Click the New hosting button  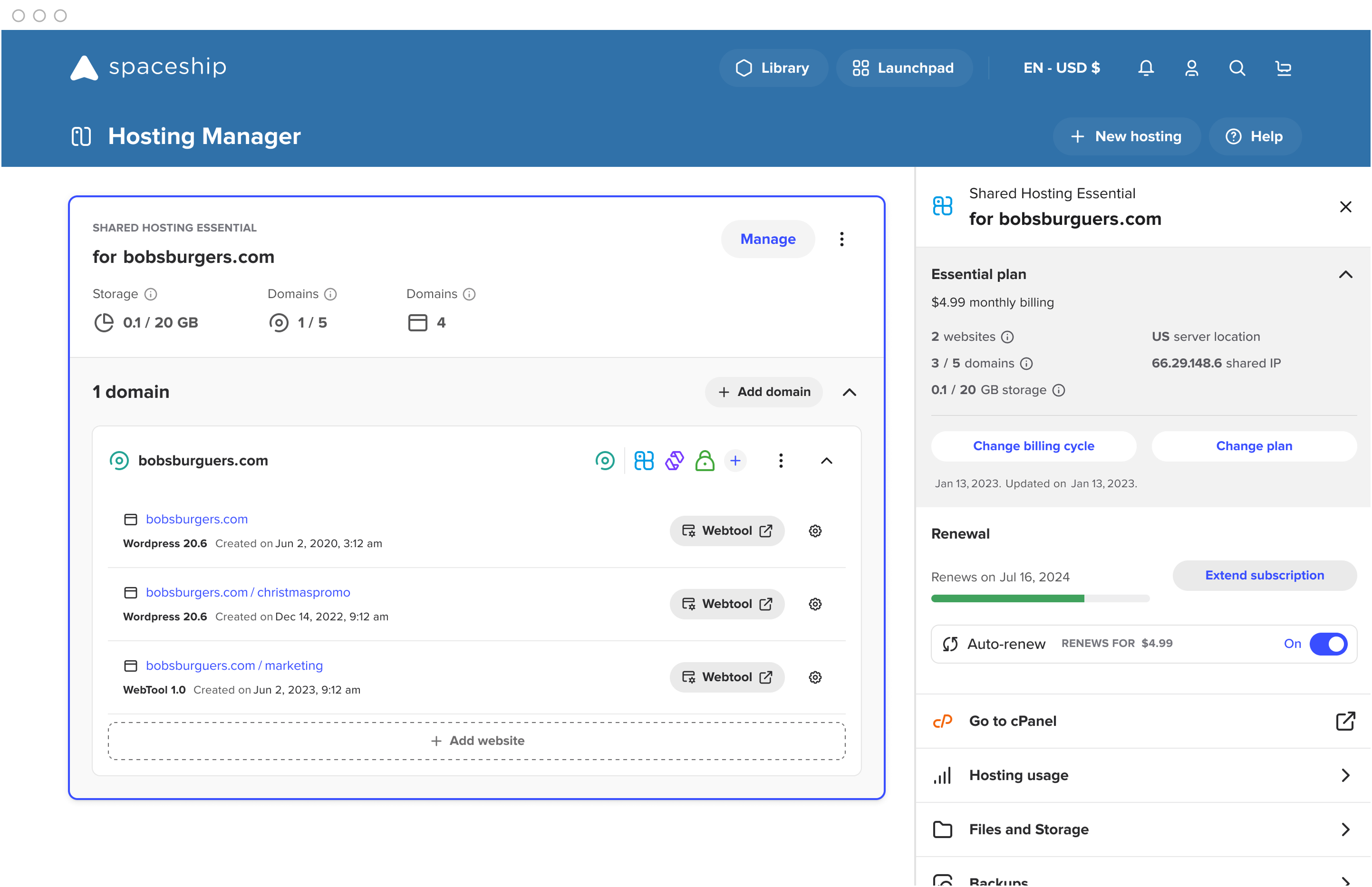point(1127,136)
